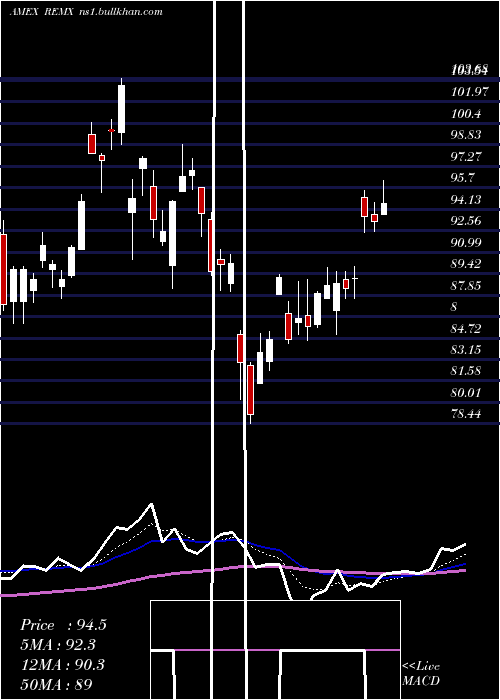
Task: Click the 5MA : 92.3 readout
Action: (x=58, y=645)
